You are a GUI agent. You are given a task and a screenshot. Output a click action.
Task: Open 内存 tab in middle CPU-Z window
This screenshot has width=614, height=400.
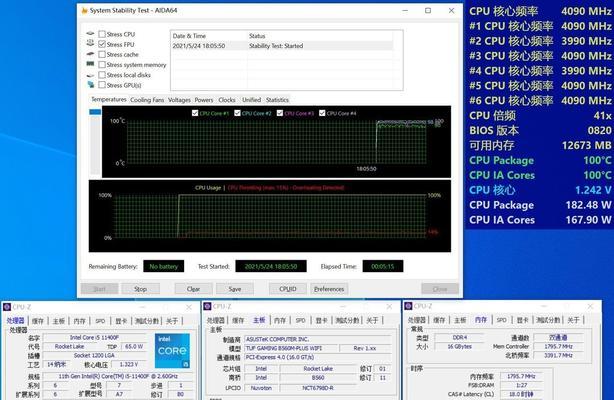[x=280, y=320]
